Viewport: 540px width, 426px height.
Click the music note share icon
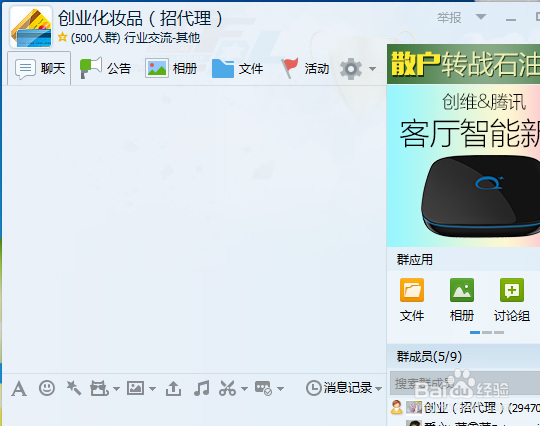[201, 388]
